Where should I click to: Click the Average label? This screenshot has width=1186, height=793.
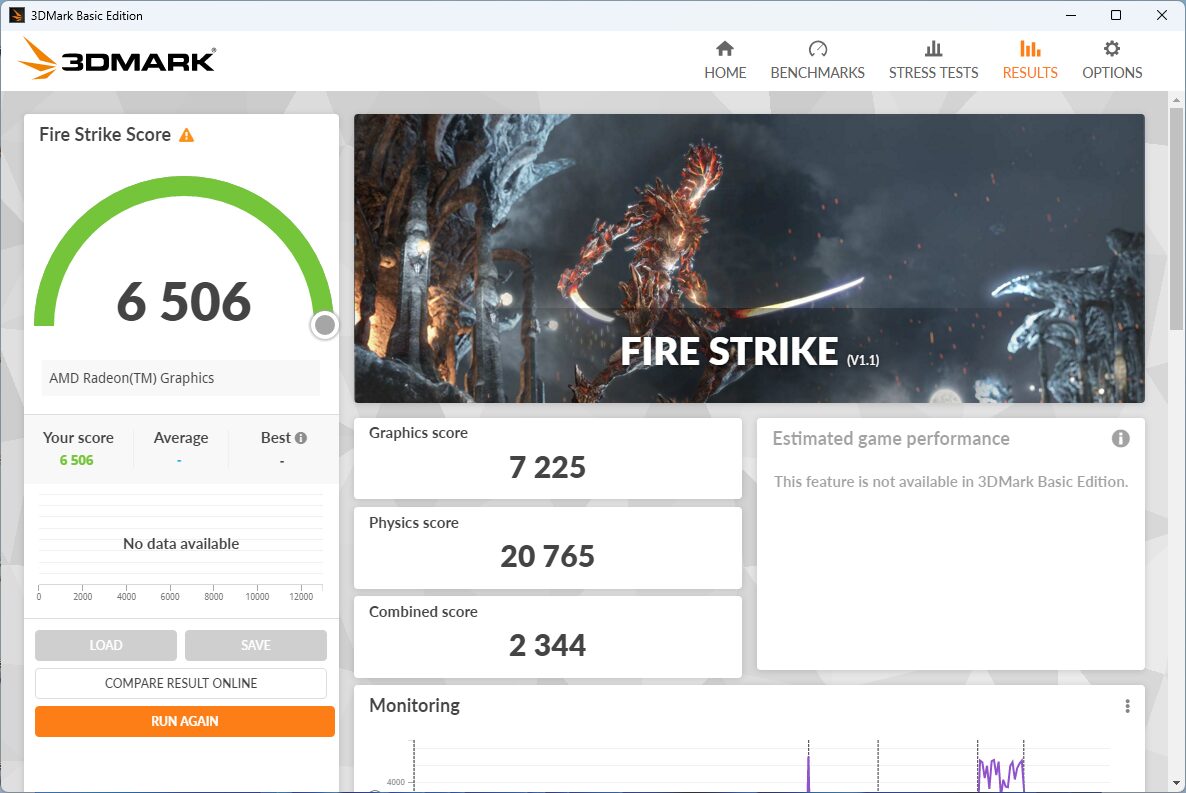point(181,438)
